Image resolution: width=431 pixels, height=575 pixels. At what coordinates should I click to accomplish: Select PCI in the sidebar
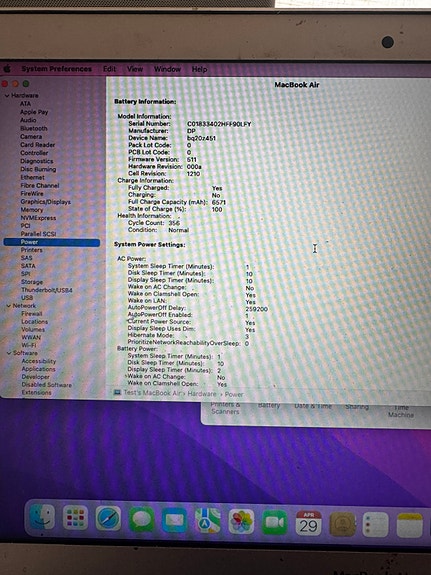coord(25,226)
